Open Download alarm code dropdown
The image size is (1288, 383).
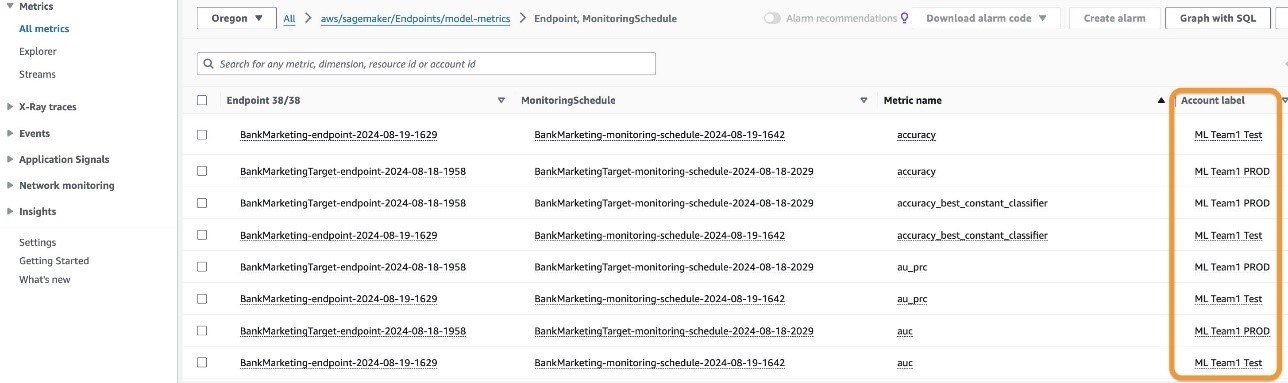987,18
